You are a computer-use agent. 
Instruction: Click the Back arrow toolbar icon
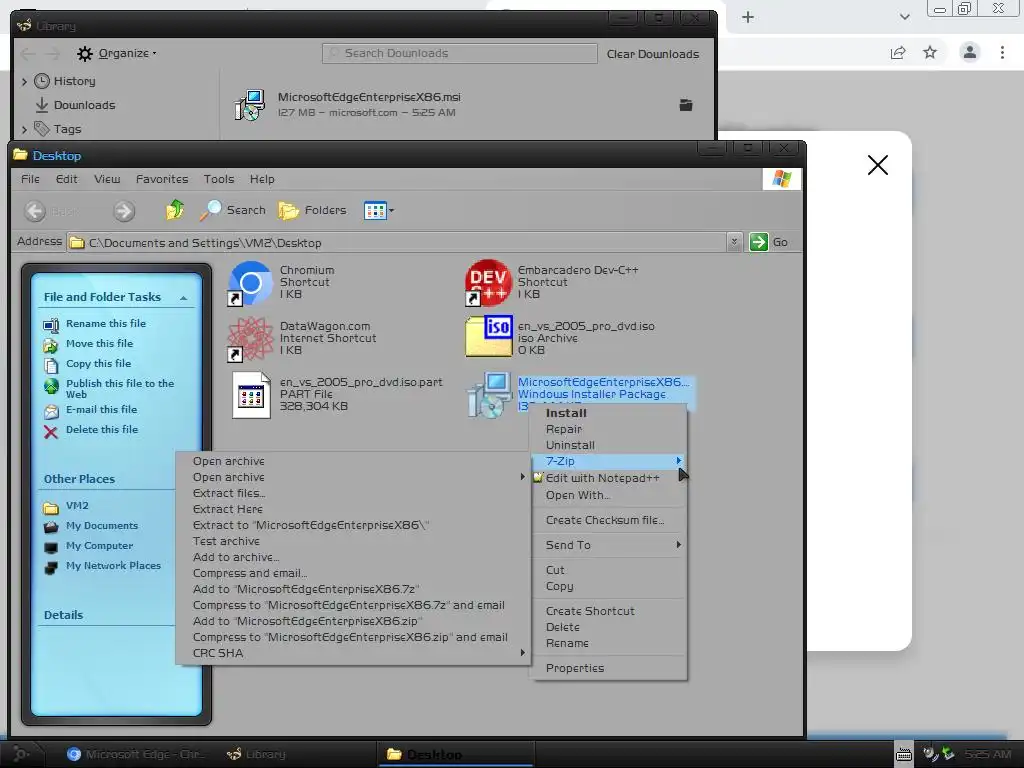click(35, 211)
